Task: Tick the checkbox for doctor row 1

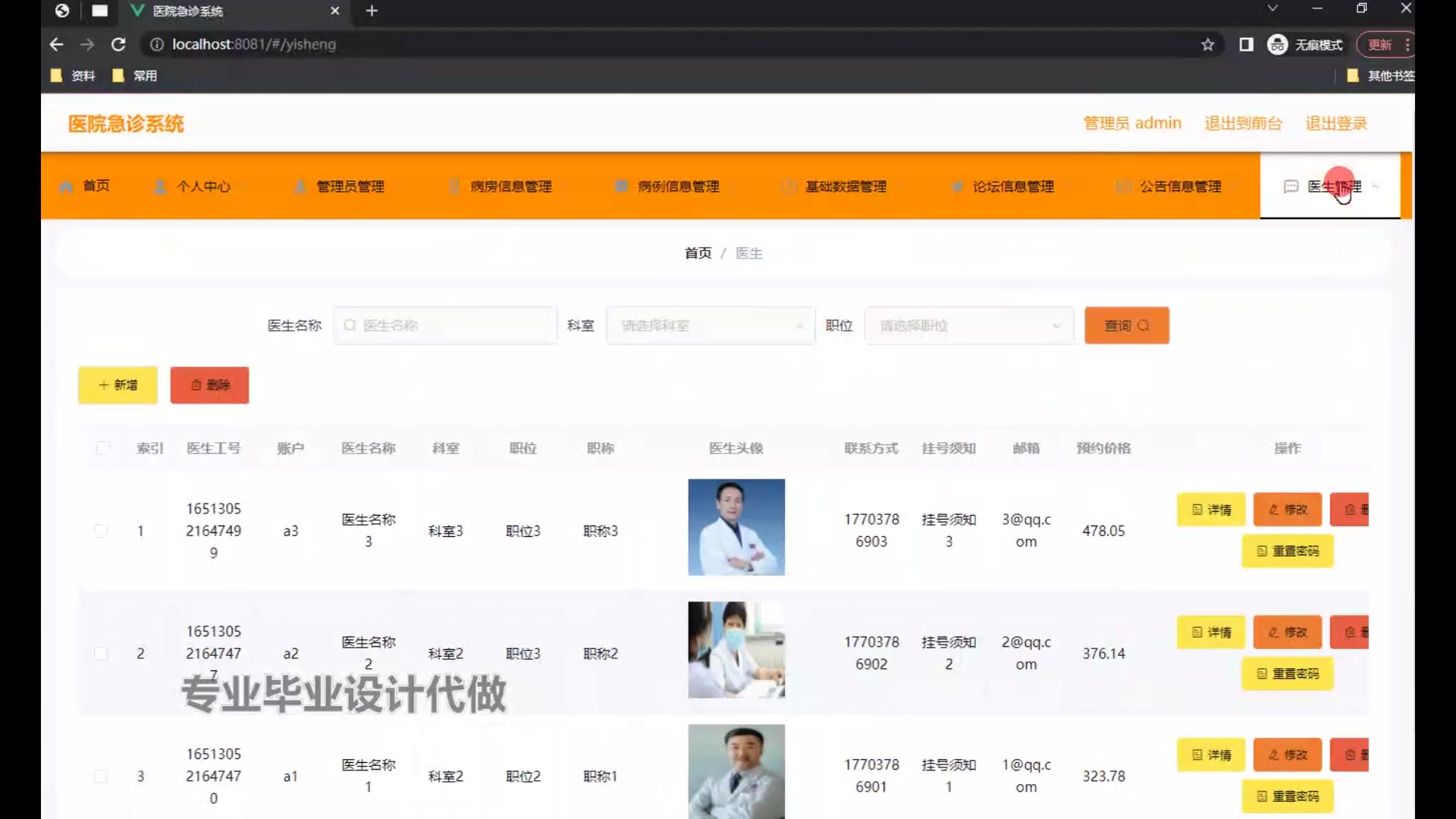Action: pyautogui.click(x=101, y=531)
